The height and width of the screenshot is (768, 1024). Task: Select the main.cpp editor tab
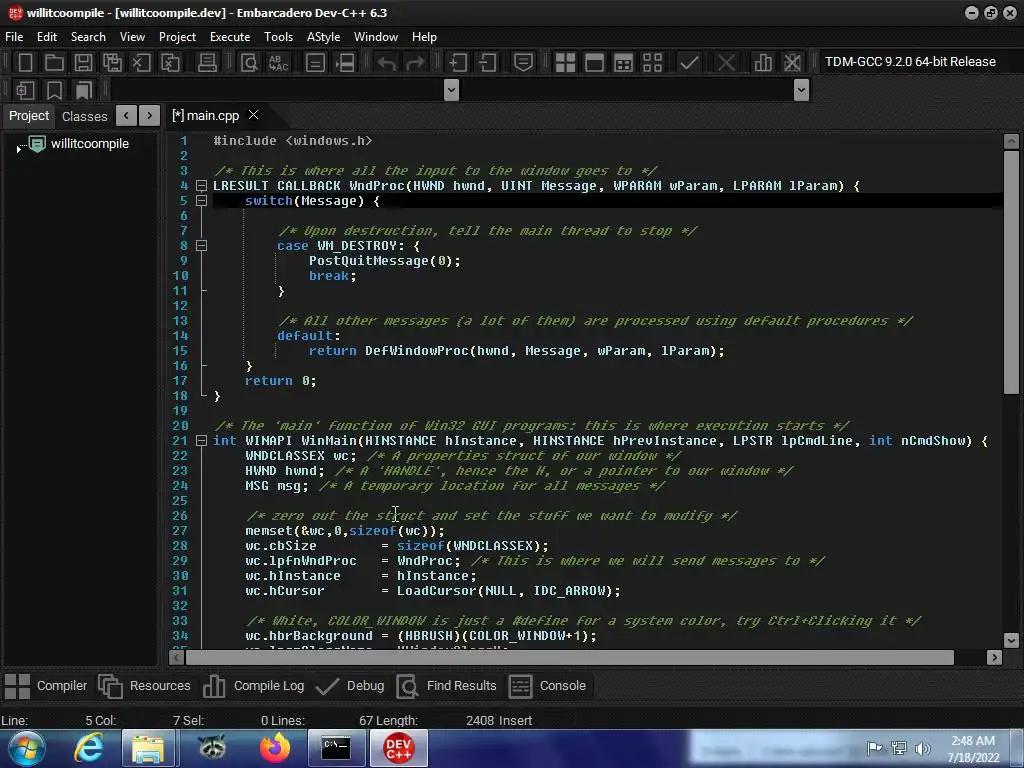pyautogui.click(x=206, y=116)
